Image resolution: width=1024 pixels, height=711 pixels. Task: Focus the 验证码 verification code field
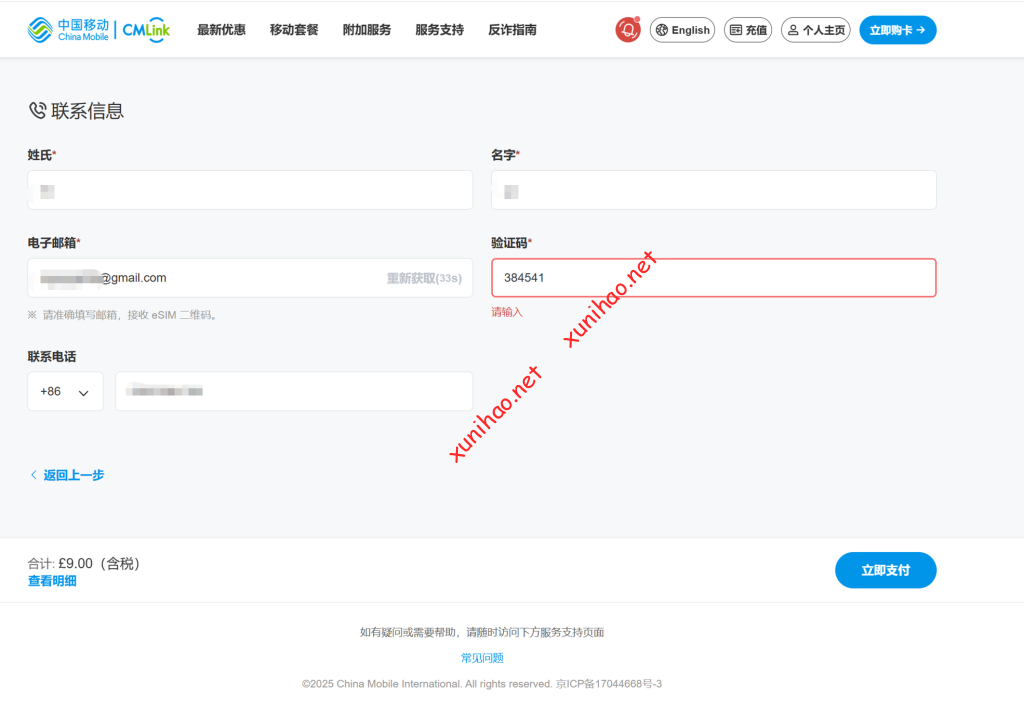[713, 278]
